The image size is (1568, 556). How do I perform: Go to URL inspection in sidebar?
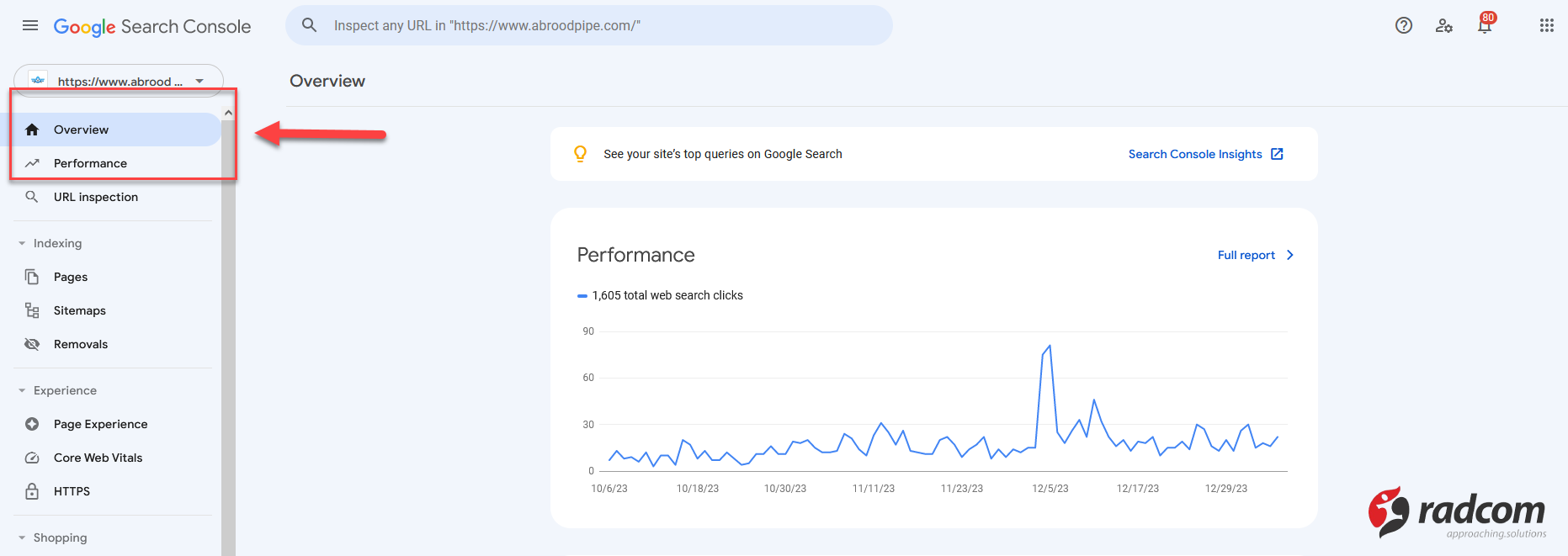point(95,197)
